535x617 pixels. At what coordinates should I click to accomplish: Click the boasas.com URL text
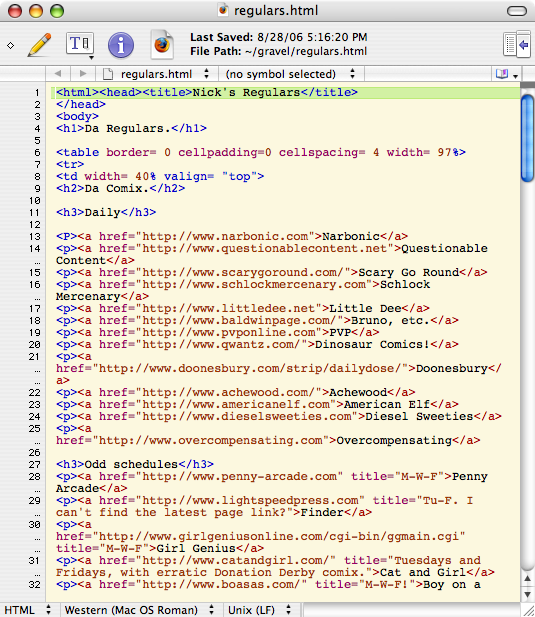(221, 585)
